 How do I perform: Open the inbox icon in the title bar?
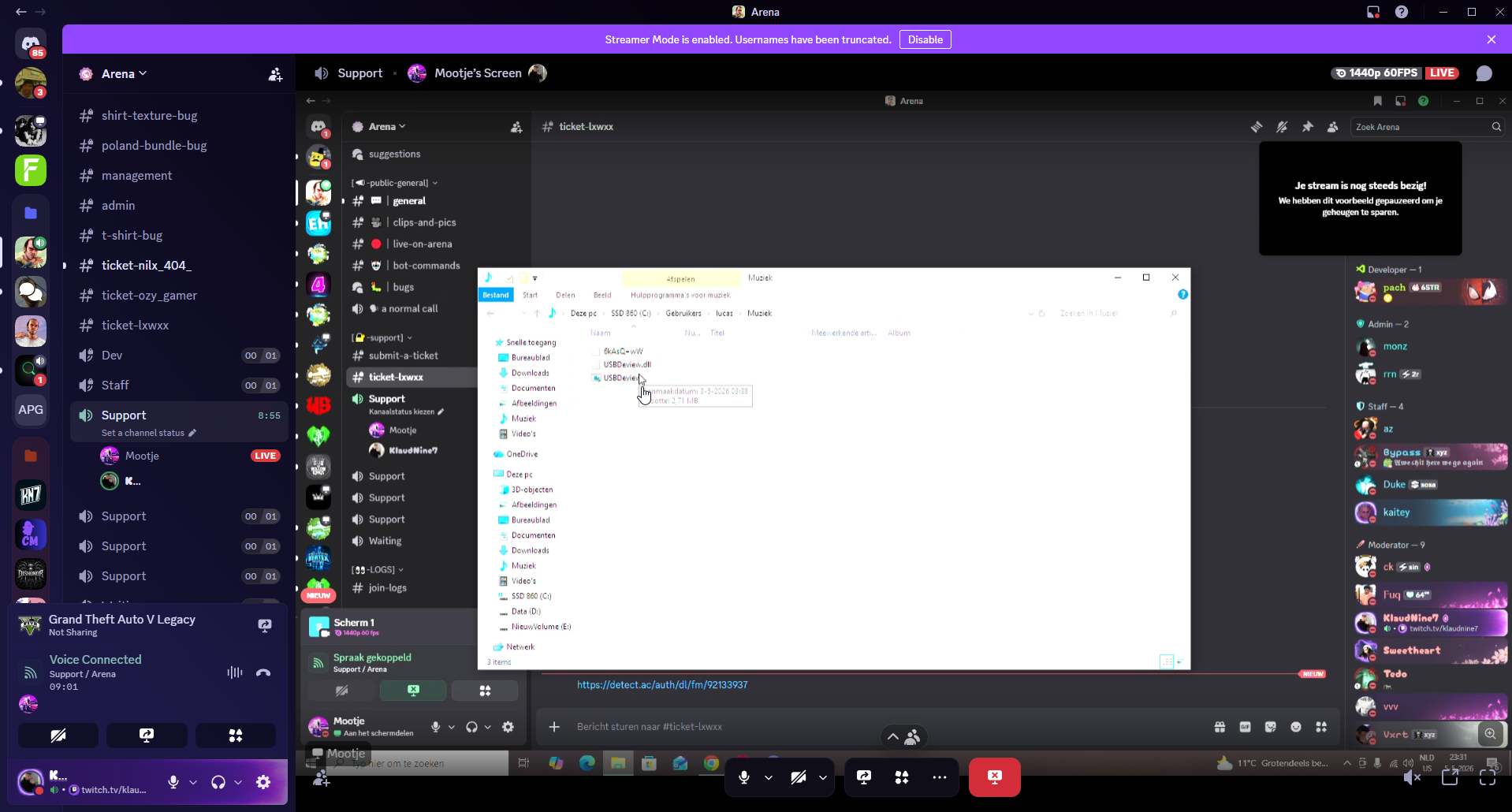(1373, 12)
